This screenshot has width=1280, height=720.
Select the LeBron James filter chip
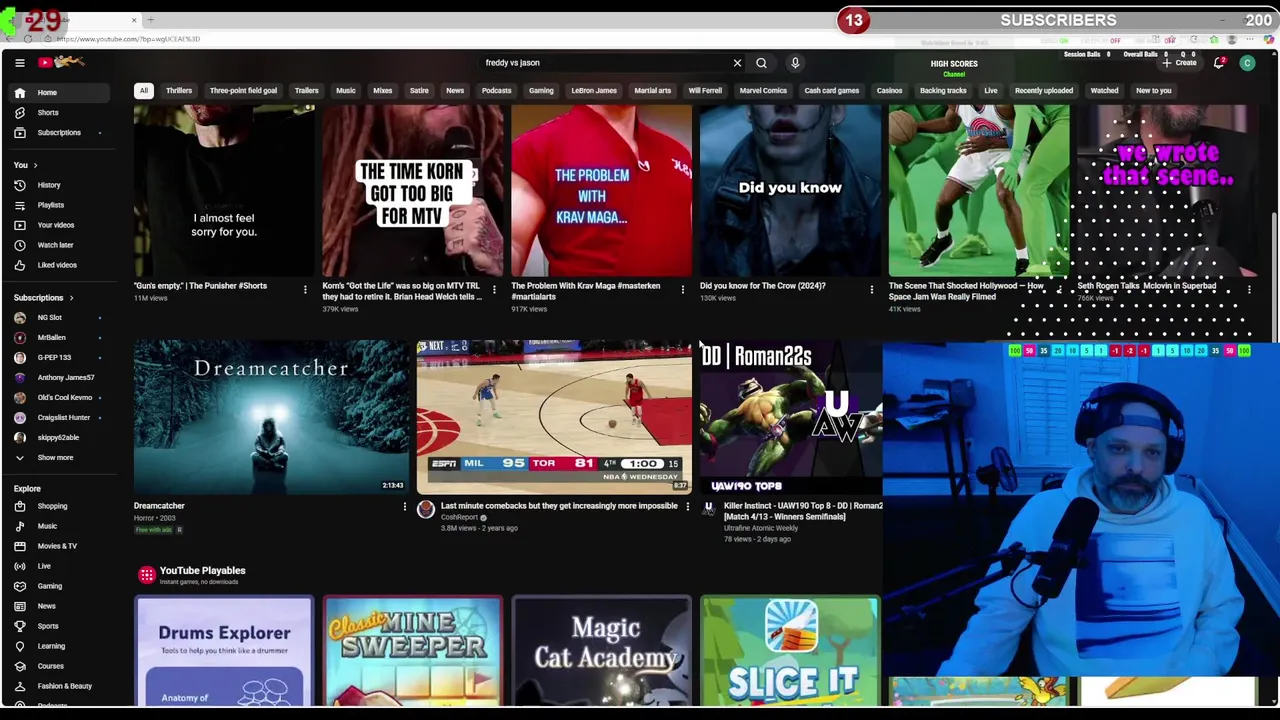tap(594, 90)
